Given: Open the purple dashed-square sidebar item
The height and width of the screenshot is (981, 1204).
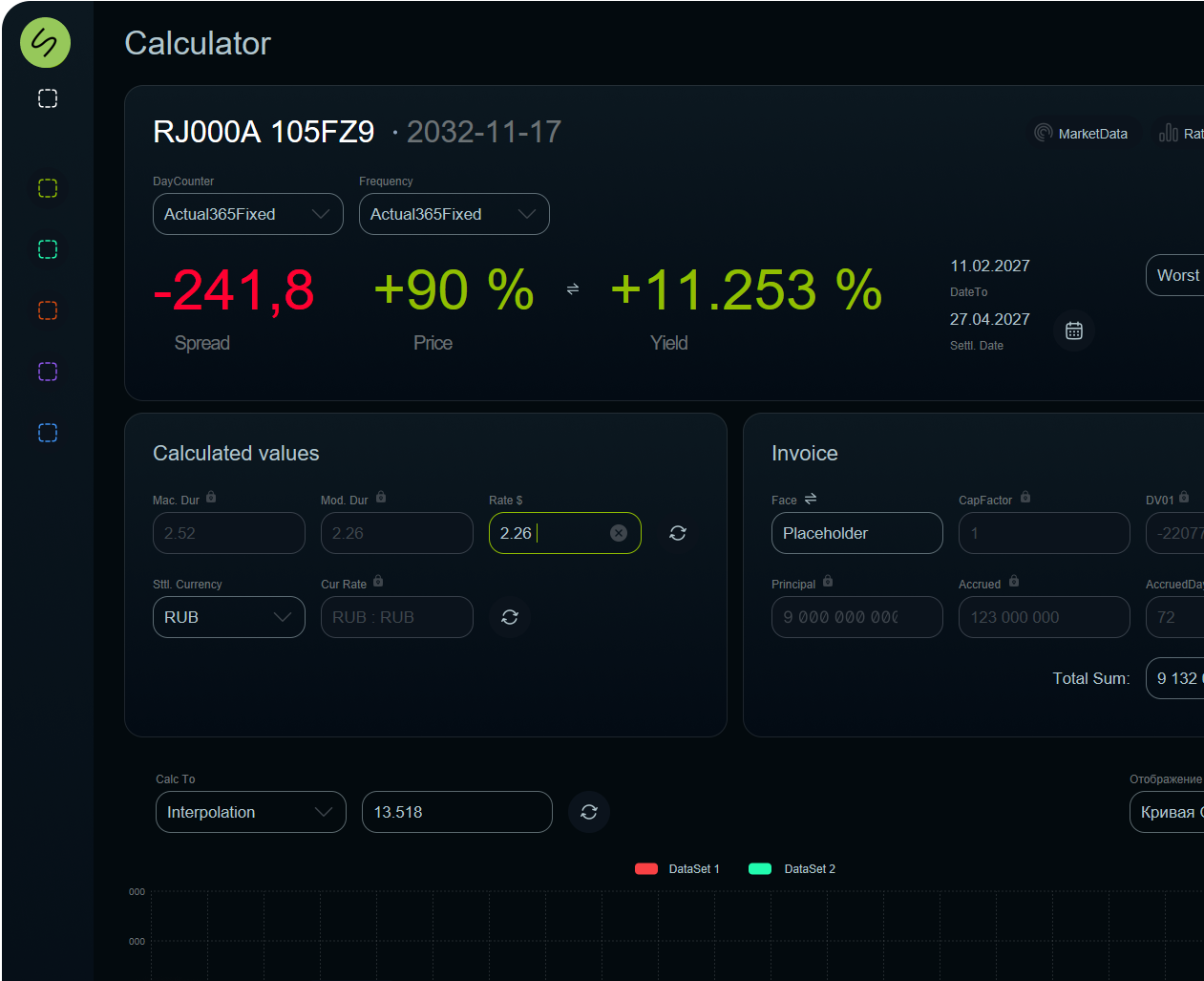Looking at the screenshot, I should coord(48,372).
